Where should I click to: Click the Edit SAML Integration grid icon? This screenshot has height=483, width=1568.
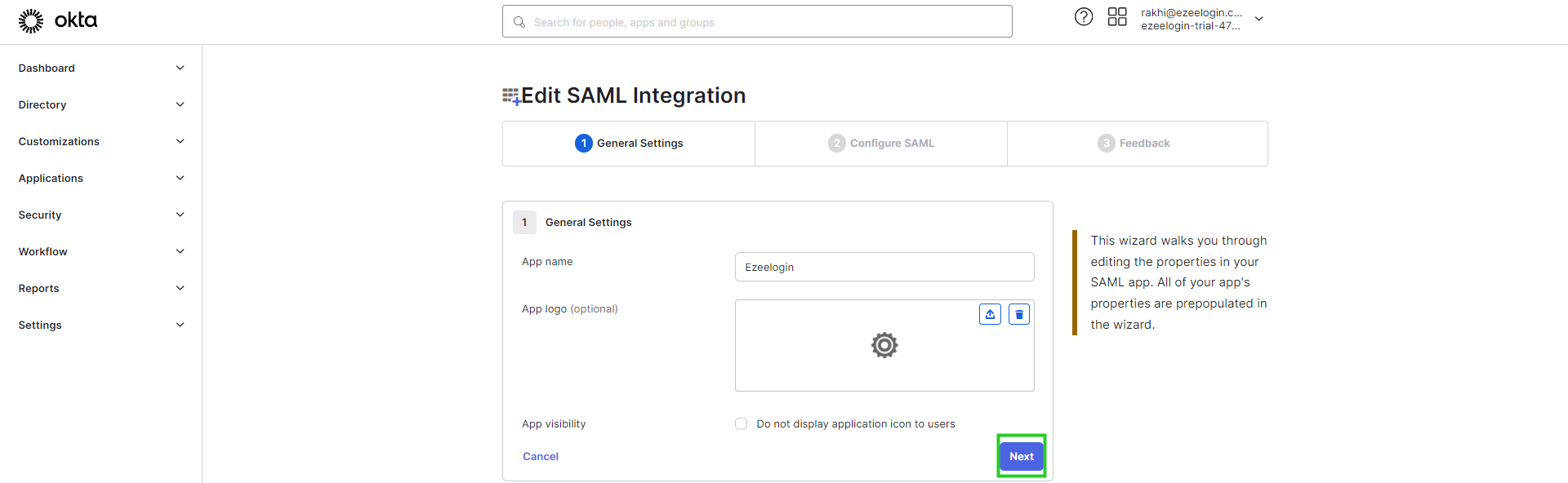coord(511,97)
